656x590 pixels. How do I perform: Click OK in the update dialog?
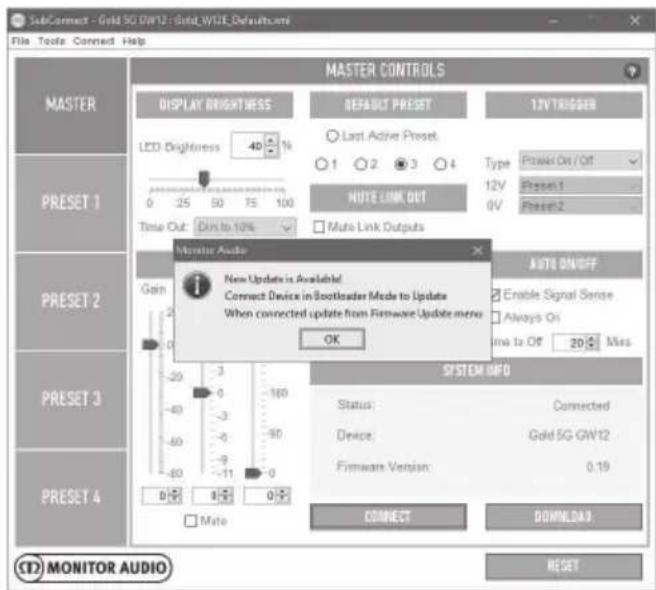[332, 339]
